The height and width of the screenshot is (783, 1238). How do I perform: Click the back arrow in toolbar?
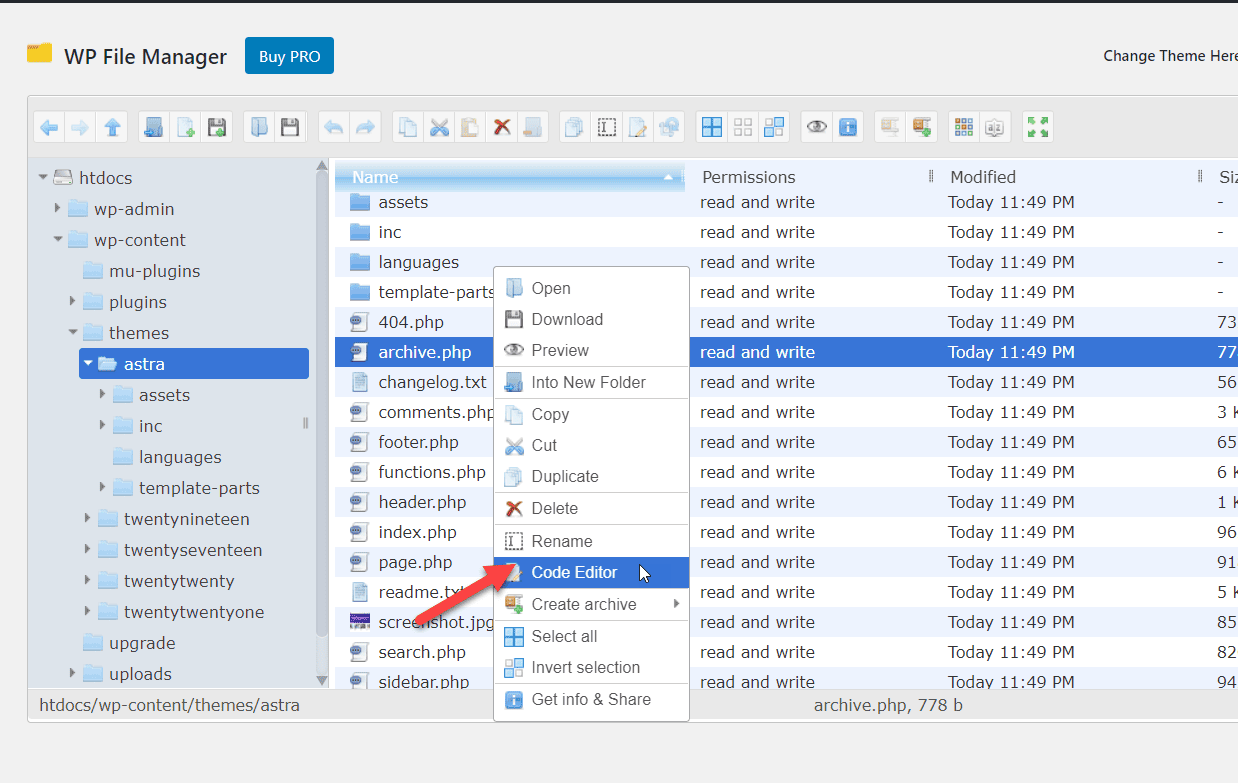click(49, 127)
